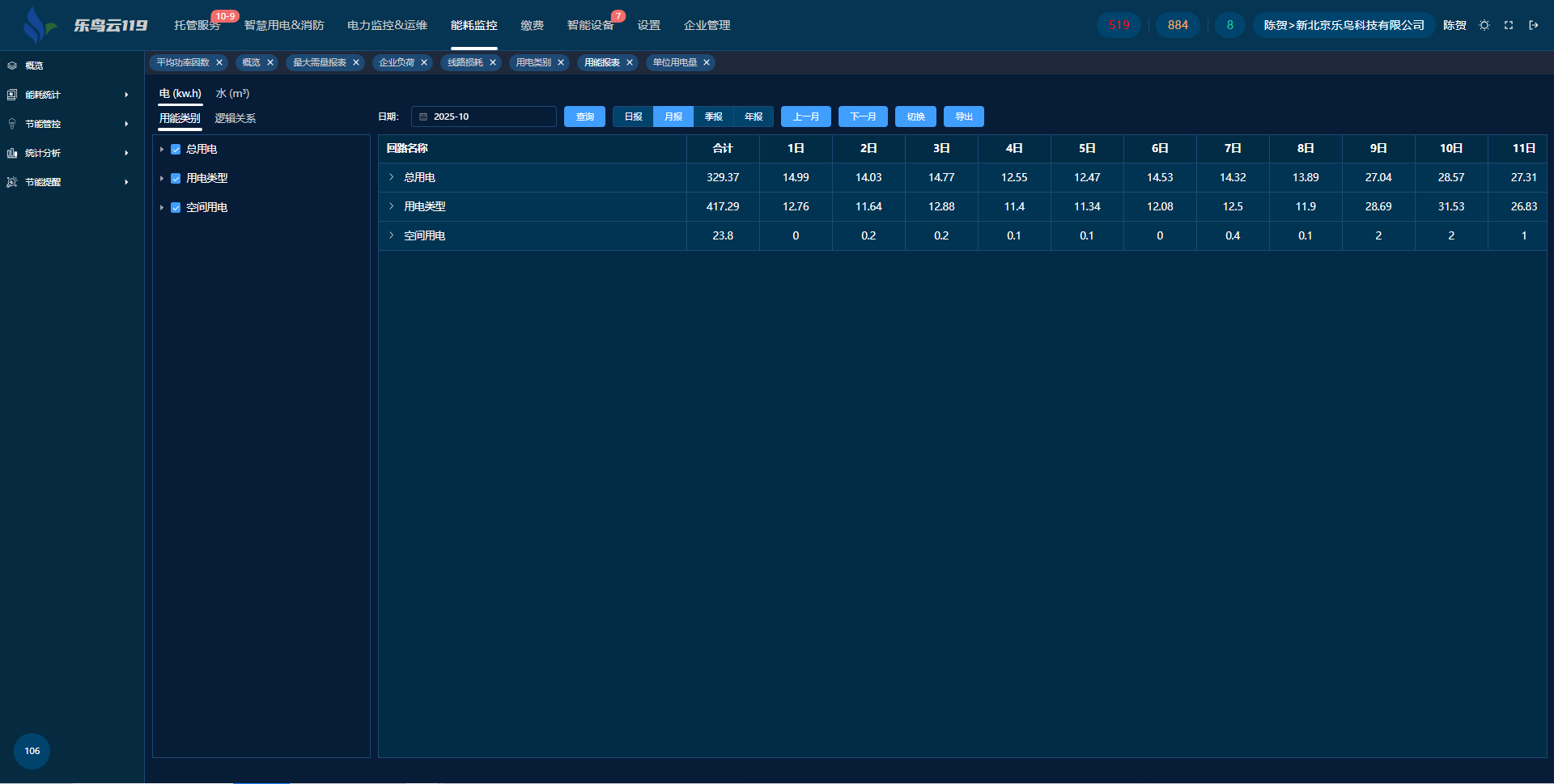Select the 年报 report period option
The image size is (1554, 784).
754,117
